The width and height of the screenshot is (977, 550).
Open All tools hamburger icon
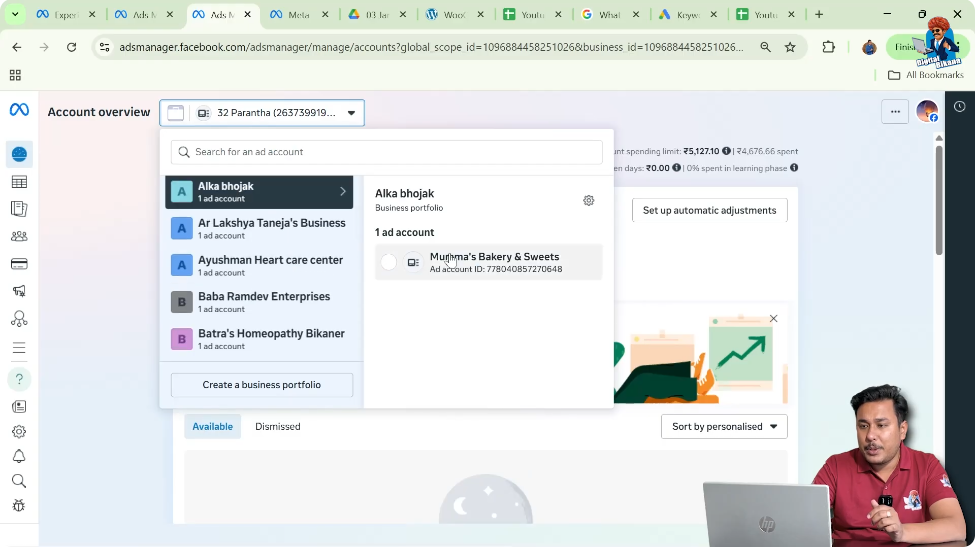(19, 348)
